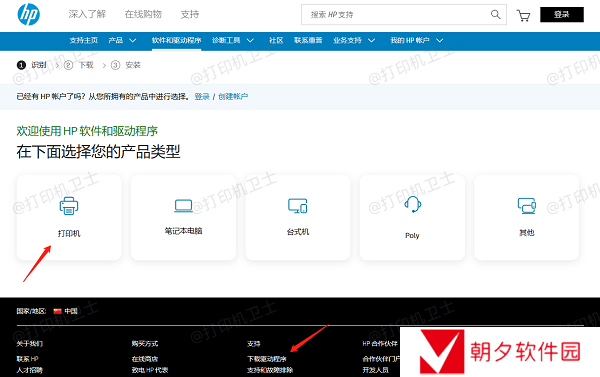This screenshot has height=377, width=600.
Task: Go to 支持主页 in the blue bar
Action: click(x=84, y=40)
